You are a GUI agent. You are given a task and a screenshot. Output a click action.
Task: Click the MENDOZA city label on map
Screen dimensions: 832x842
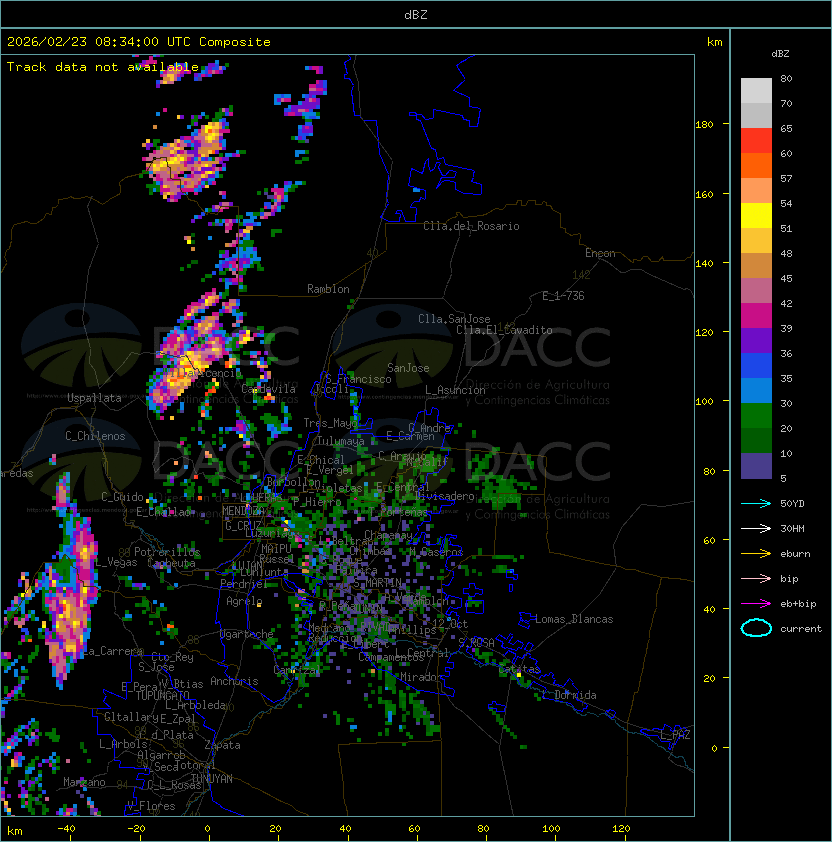point(244,511)
